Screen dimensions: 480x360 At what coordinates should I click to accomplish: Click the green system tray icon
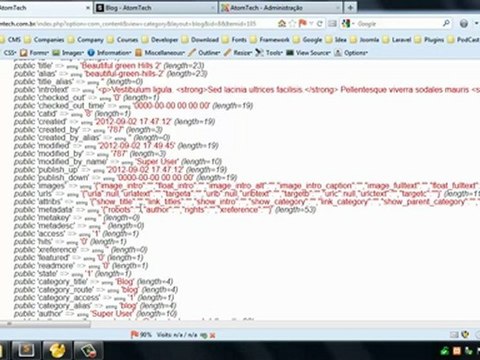pyautogui.click(x=445, y=351)
